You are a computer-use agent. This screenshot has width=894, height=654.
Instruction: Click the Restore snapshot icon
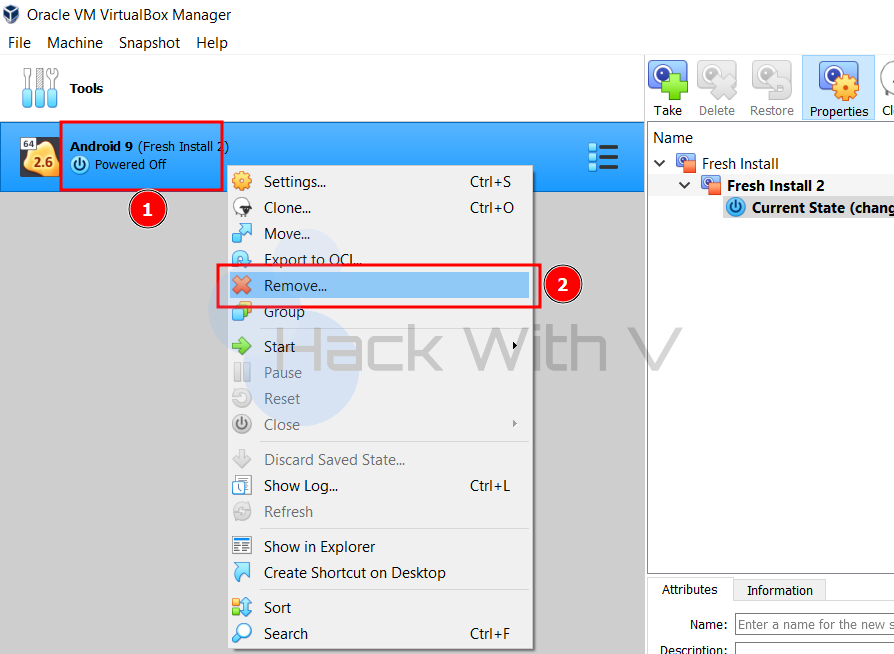click(x=771, y=80)
